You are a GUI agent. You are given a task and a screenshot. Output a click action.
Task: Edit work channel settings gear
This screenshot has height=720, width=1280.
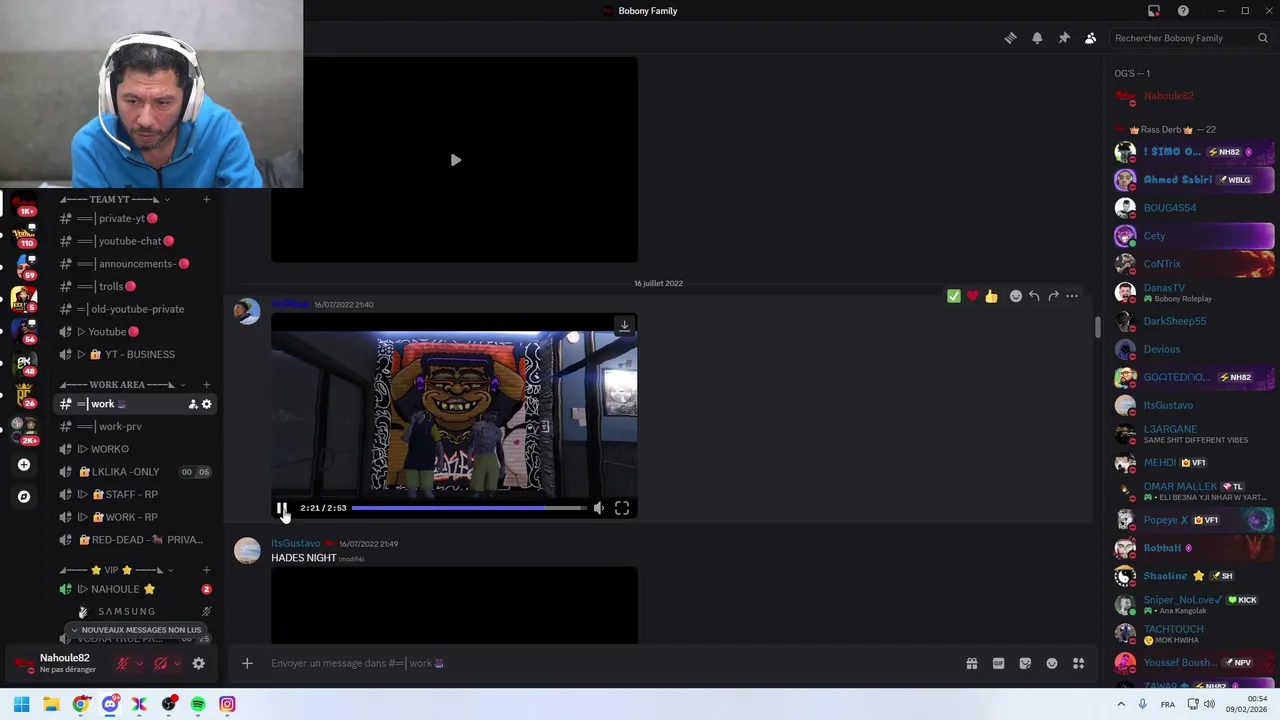click(207, 404)
